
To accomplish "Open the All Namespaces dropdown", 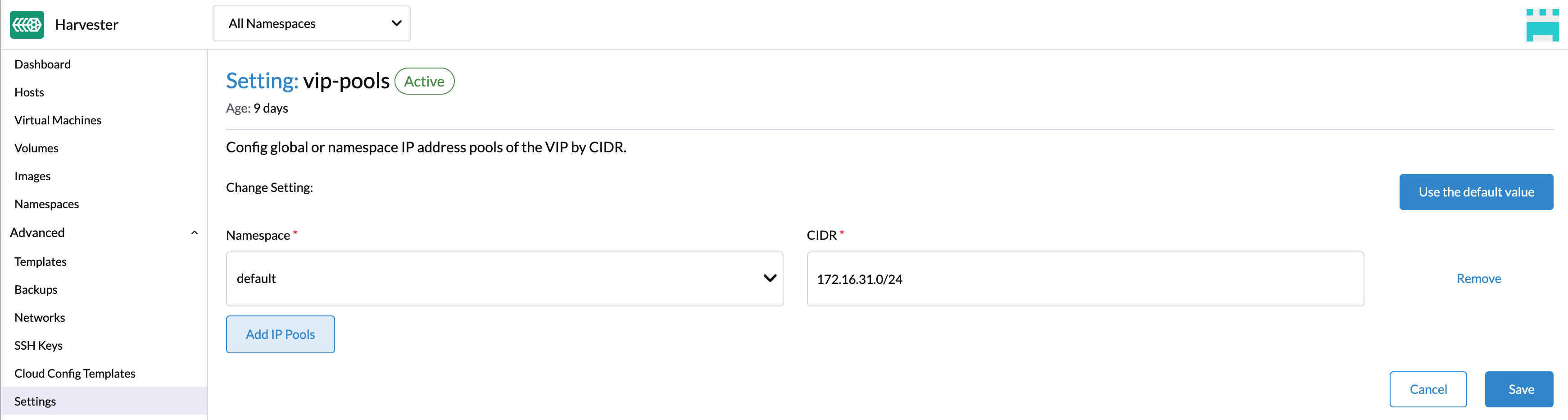I will (311, 24).
